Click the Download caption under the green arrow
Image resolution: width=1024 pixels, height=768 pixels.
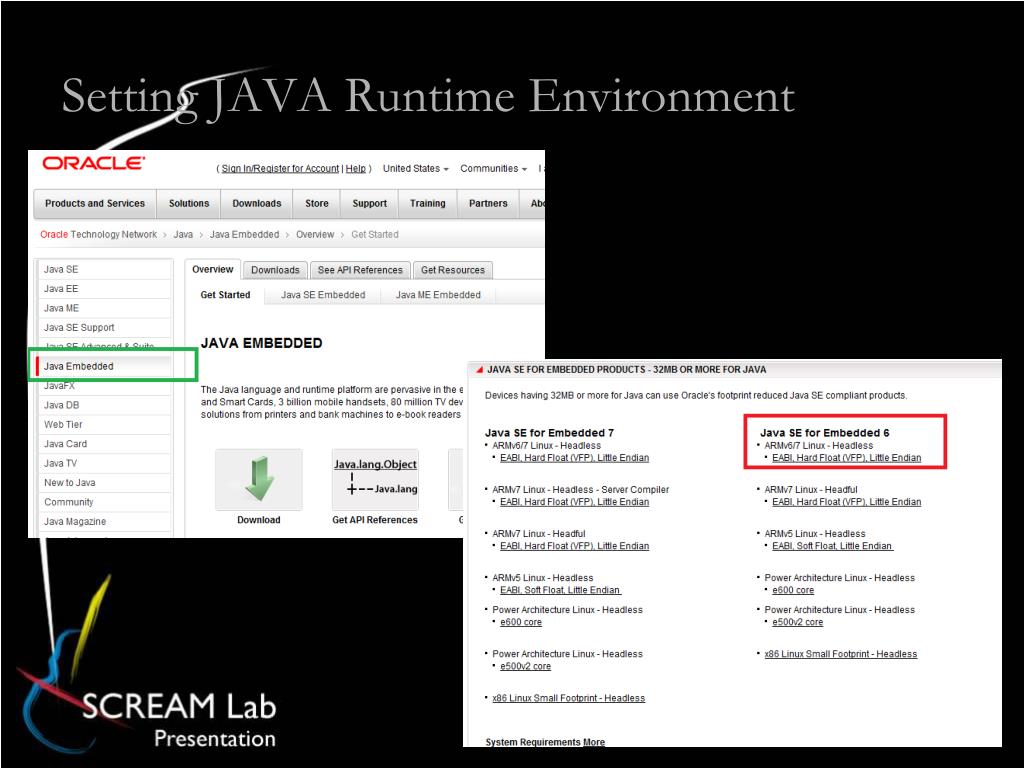tap(259, 520)
